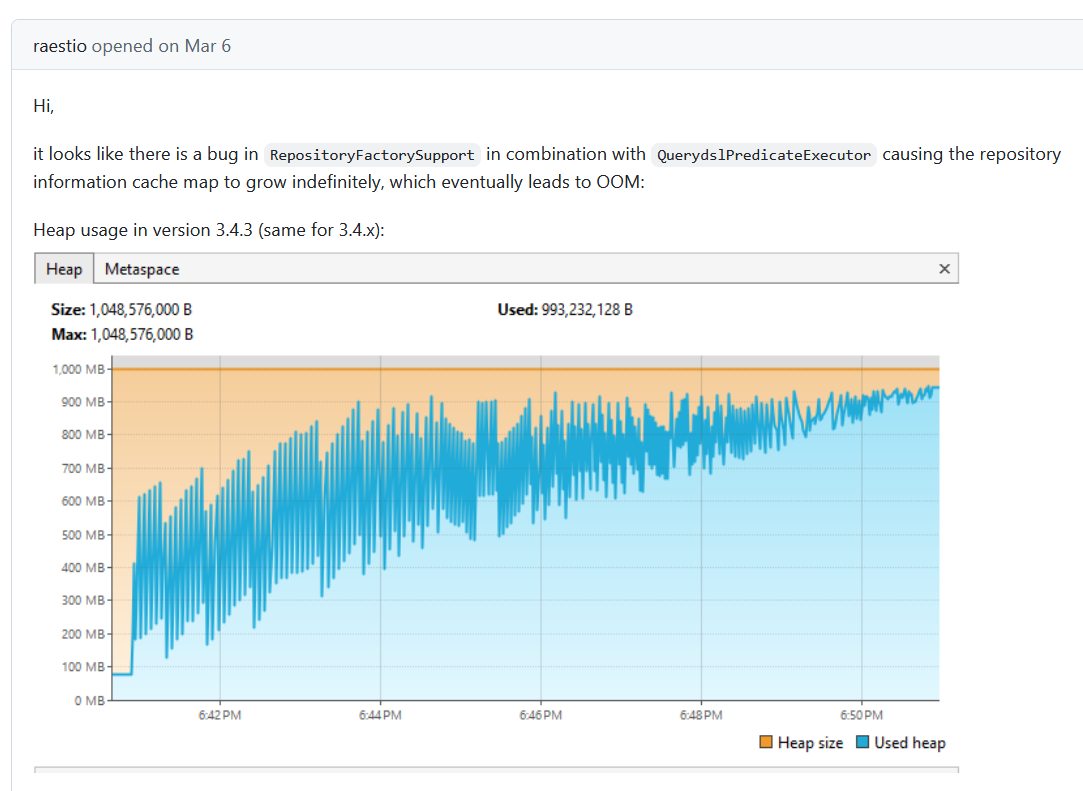Click the orange Heap size legend swatch
This screenshot has width=1083, height=791.
pyautogui.click(x=766, y=743)
